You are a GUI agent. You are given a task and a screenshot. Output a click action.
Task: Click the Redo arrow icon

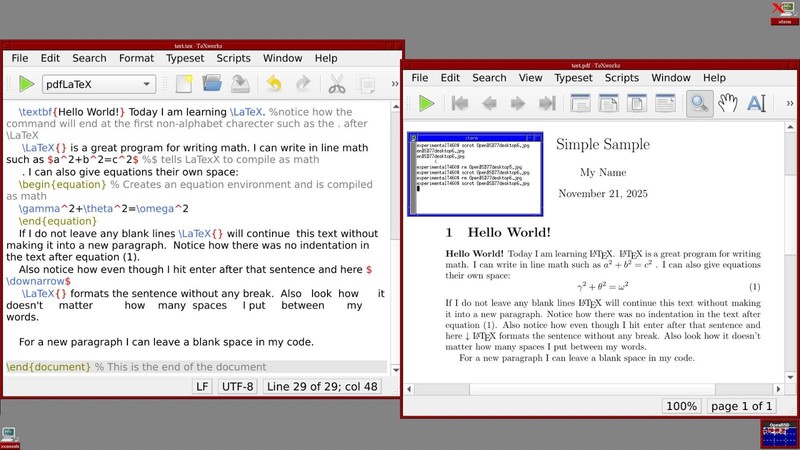[303, 84]
